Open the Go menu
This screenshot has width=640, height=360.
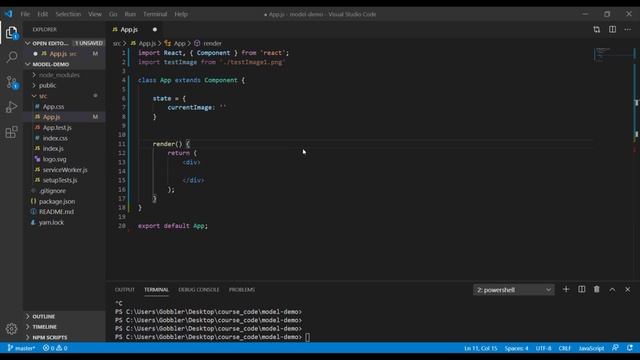pos(113,14)
